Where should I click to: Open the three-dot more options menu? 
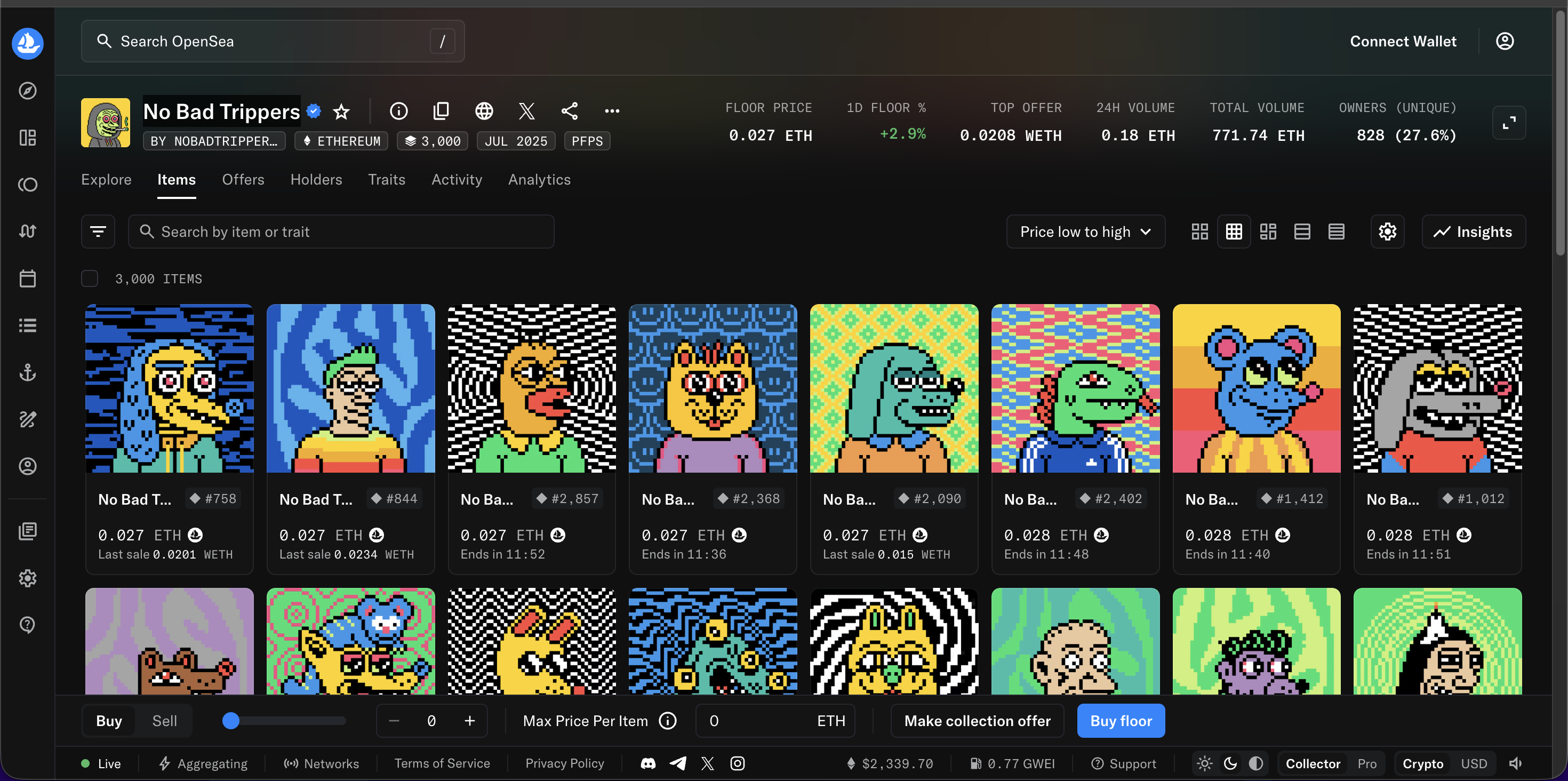(612, 111)
